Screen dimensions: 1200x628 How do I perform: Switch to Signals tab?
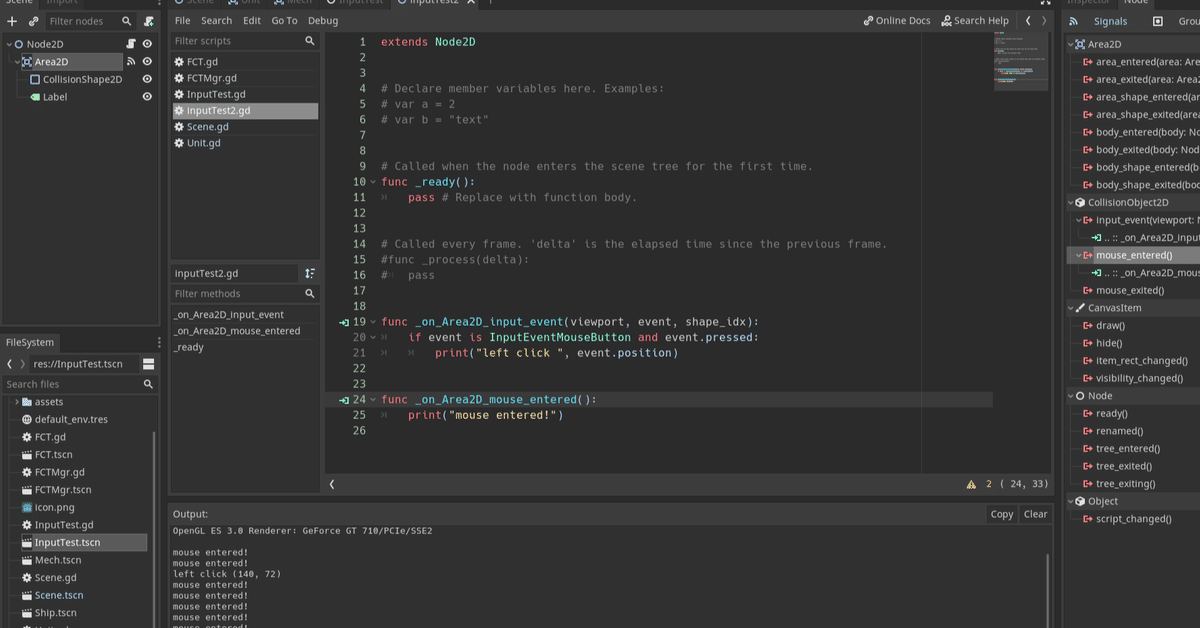pyautogui.click(x=1110, y=21)
